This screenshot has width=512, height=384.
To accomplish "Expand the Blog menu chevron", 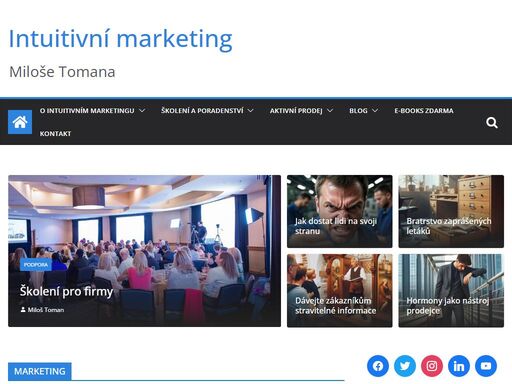I will click(x=375, y=110).
